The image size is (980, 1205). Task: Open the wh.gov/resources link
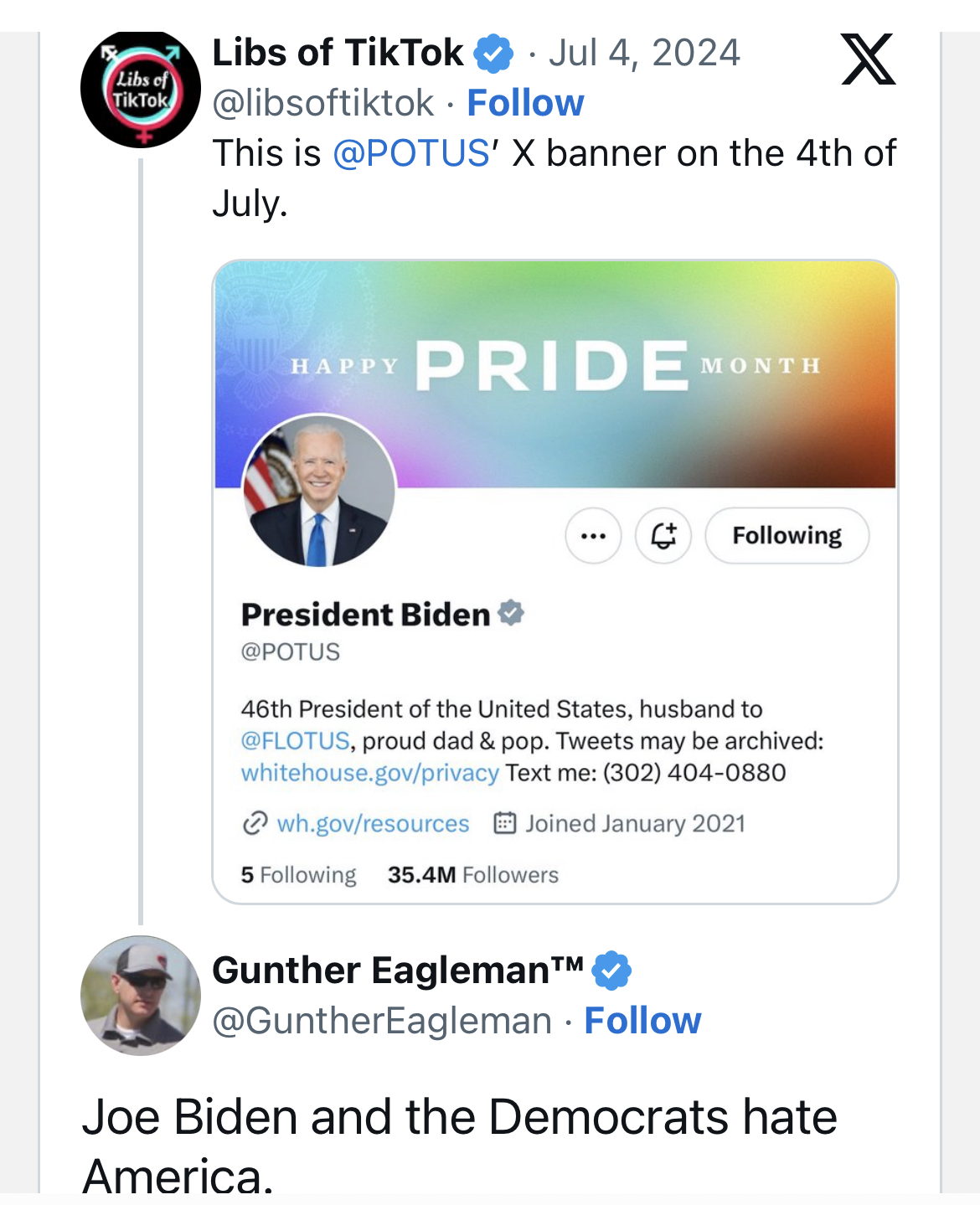click(x=373, y=824)
